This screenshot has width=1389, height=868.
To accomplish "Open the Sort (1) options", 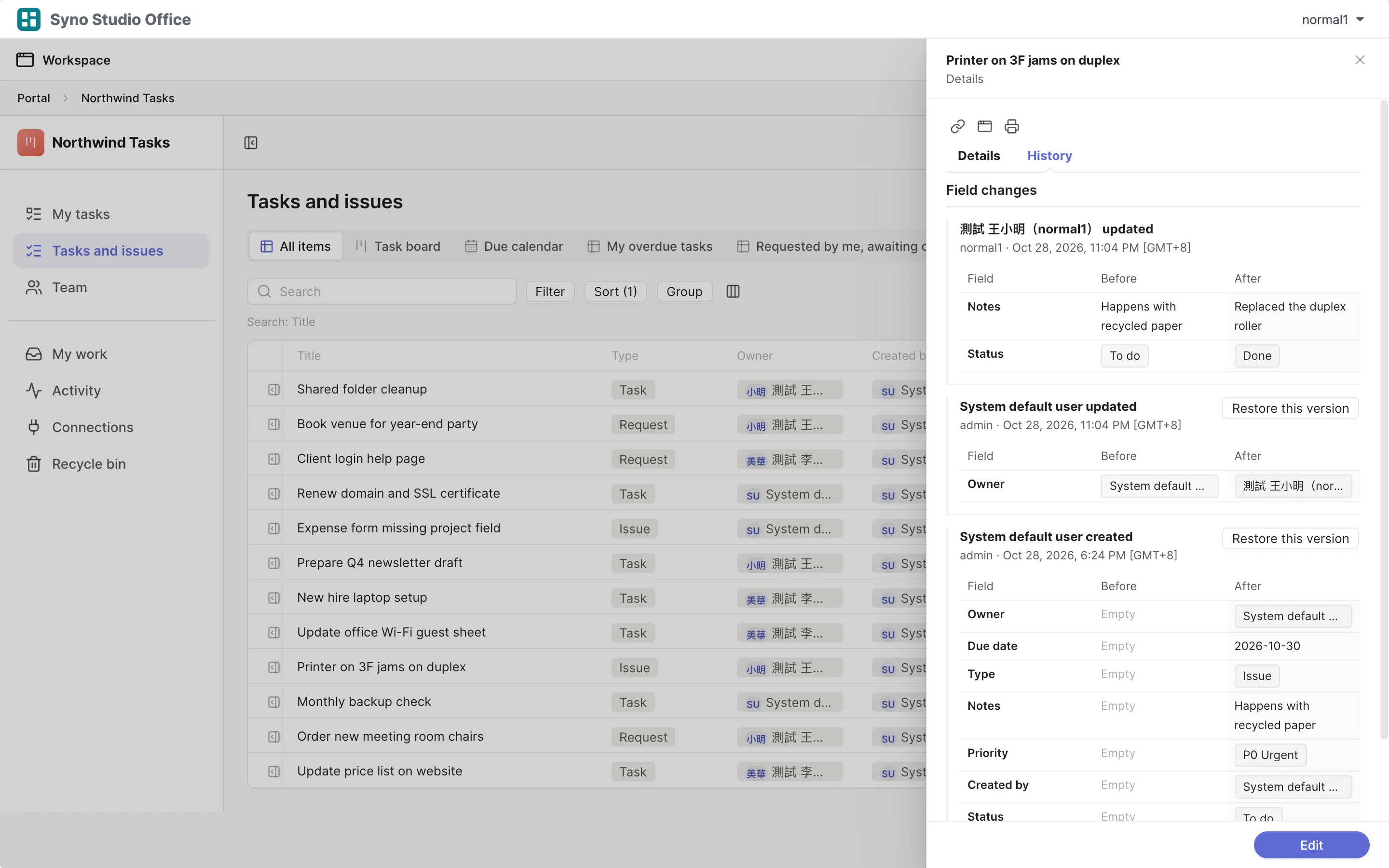I will (615, 292).
